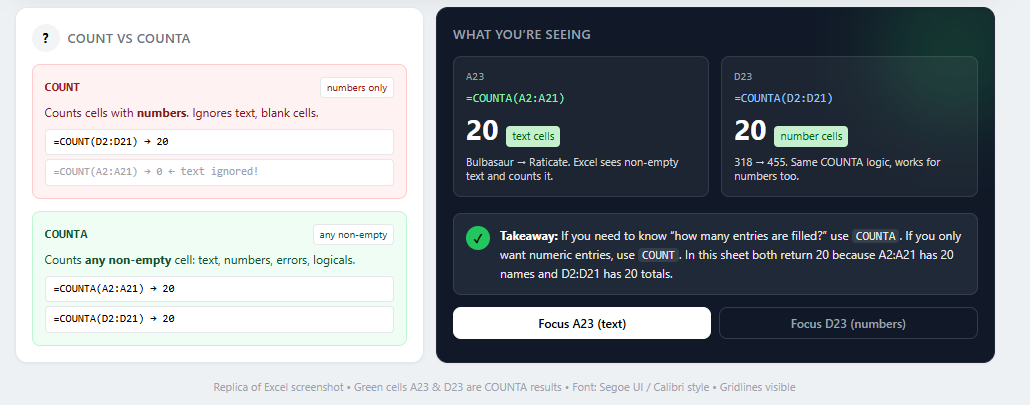1030x405 pixels.
Task: Click the A23 result card
Action: 581,126
